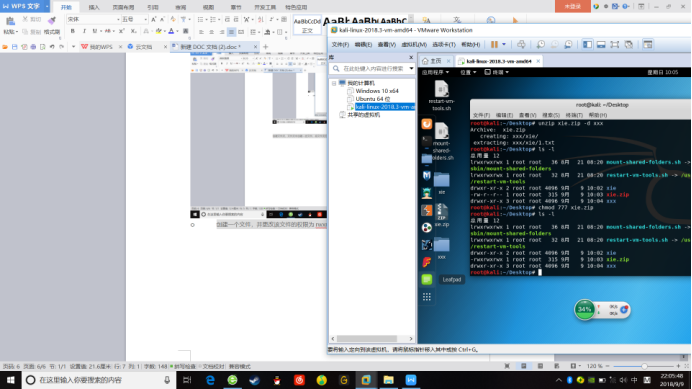
Task: Switch to the 云文档 tab
Action: (143, 47)
